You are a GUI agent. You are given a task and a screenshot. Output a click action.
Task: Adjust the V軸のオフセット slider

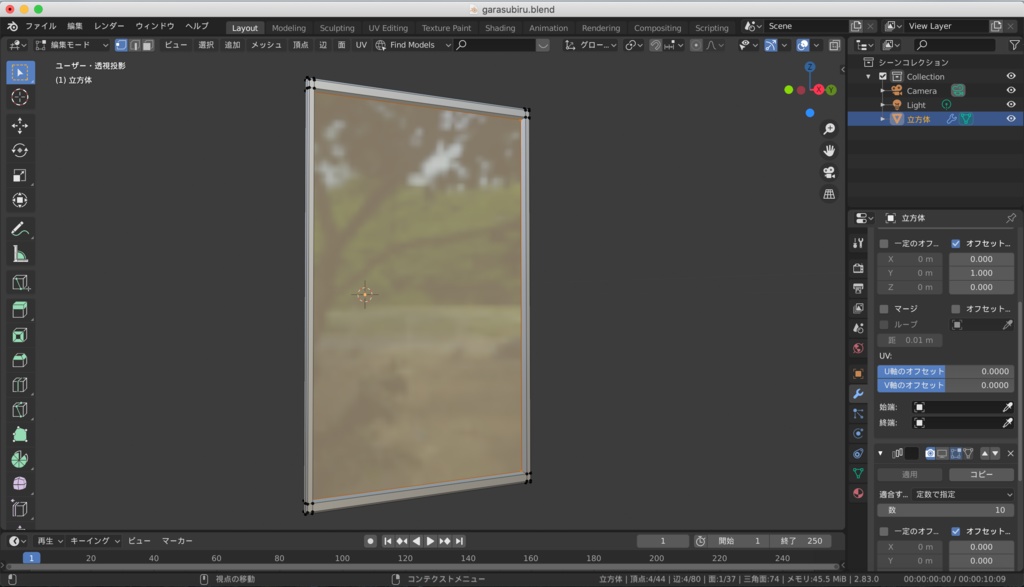[x=946, y=385]
